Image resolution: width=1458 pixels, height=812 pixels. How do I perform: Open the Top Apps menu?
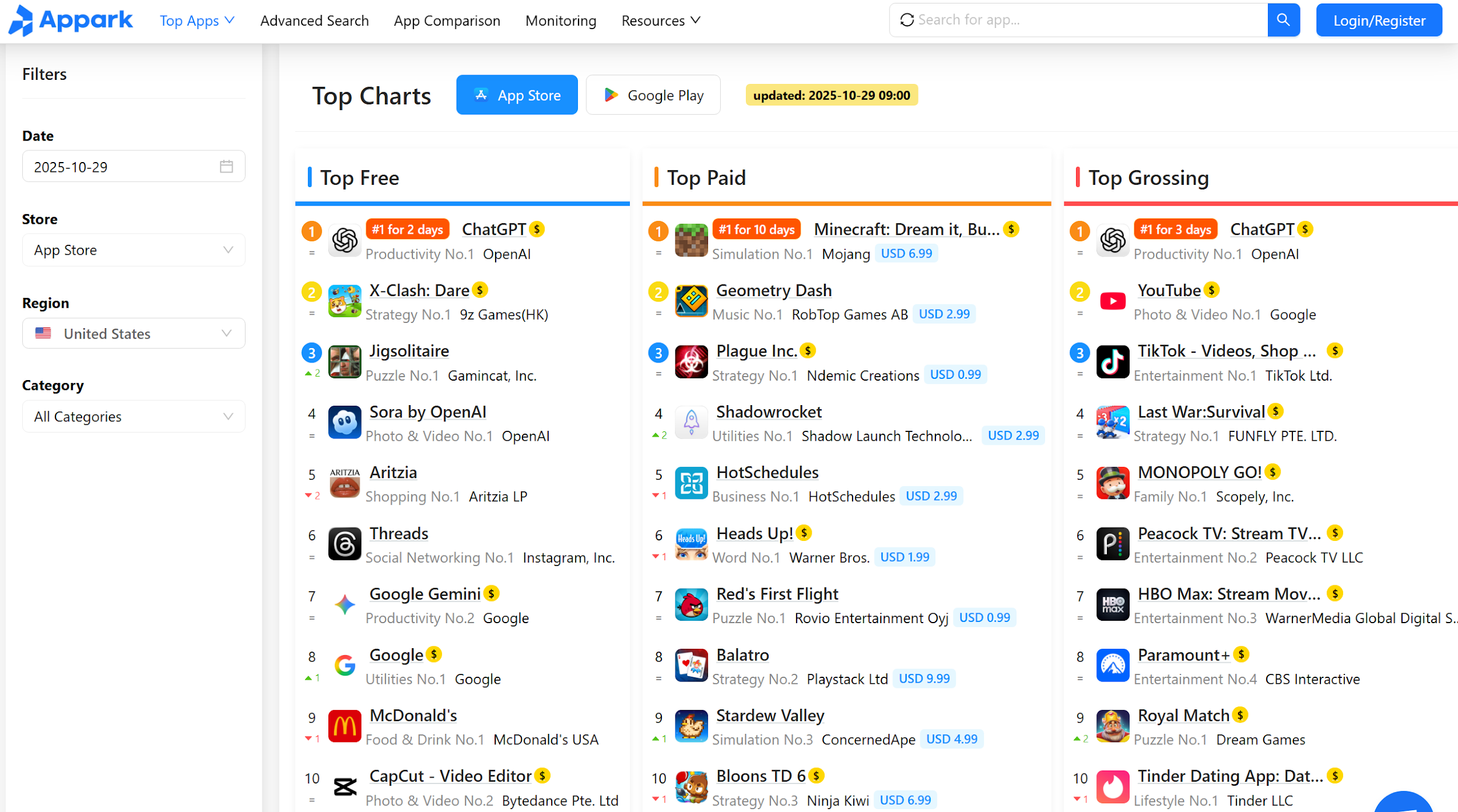point(197,20)
